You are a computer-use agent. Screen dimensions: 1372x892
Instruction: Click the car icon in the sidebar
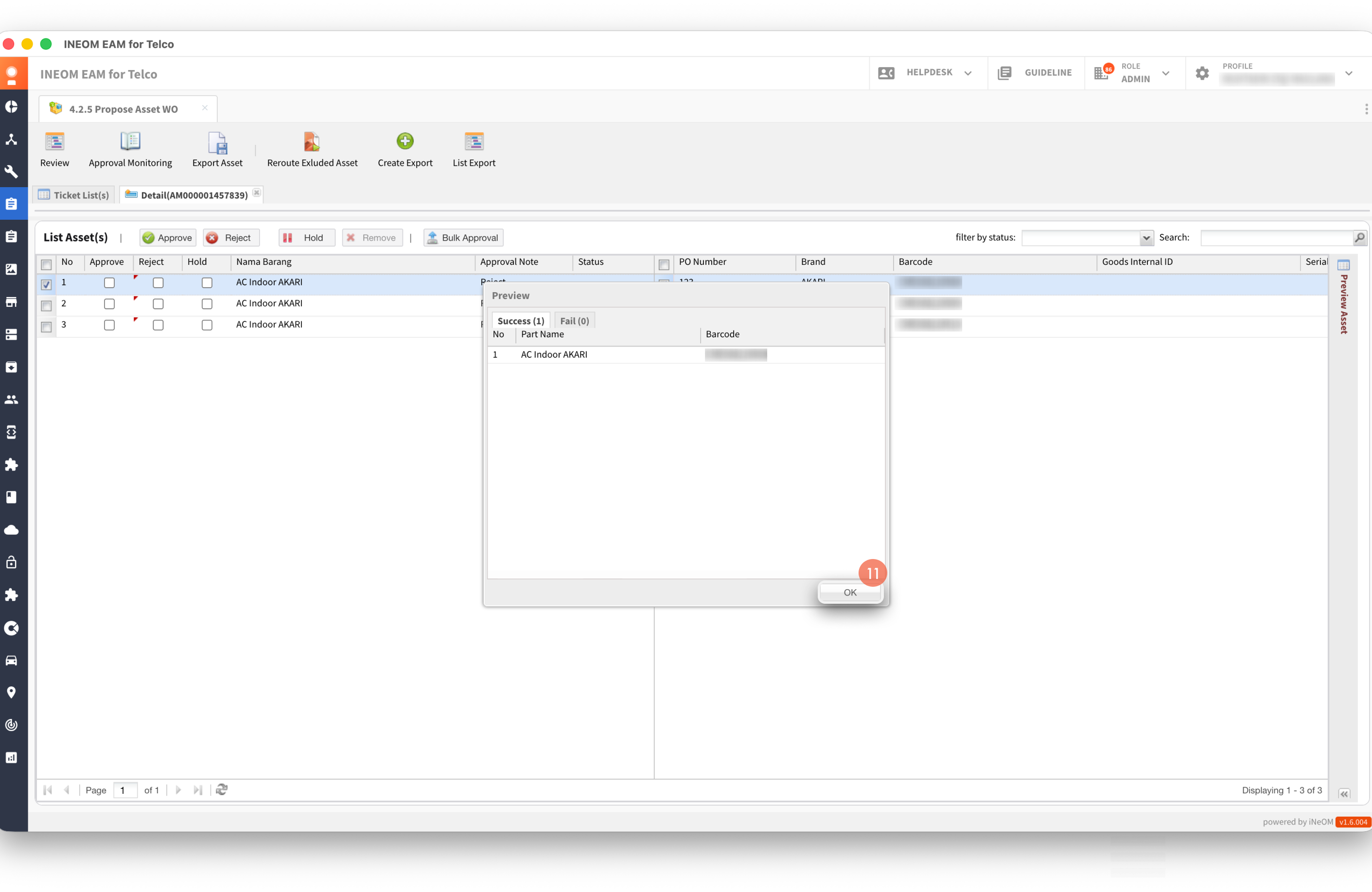(12, 660)
